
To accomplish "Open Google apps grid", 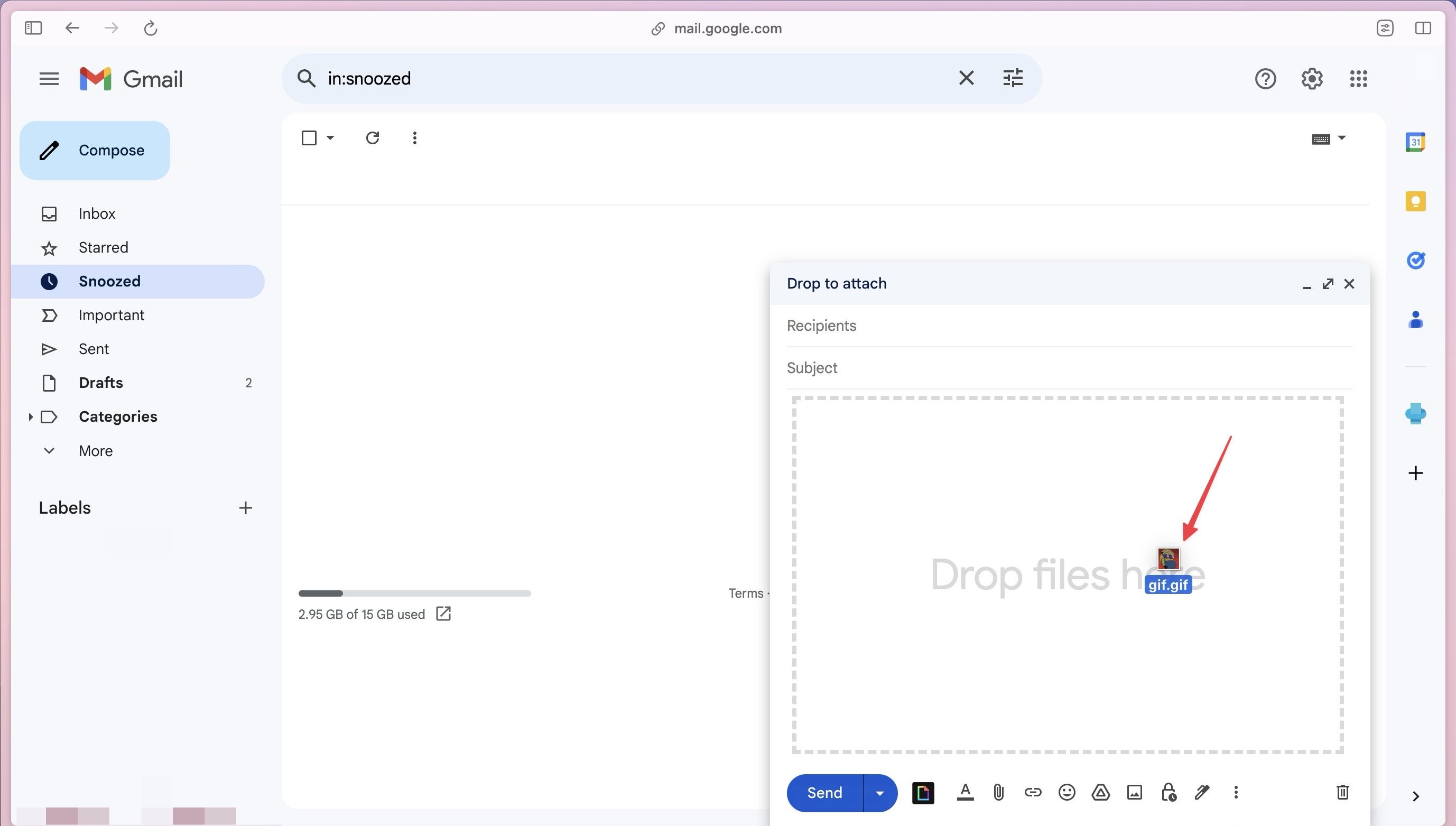I will [x=1358, y=79].
